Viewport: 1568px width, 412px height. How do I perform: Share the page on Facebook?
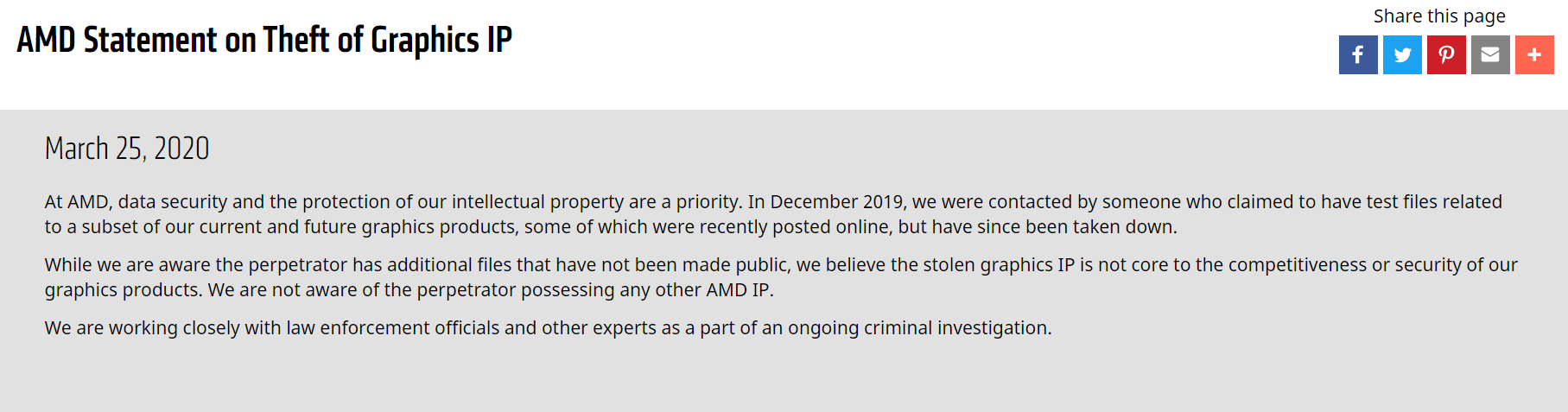click(1358, 54)
